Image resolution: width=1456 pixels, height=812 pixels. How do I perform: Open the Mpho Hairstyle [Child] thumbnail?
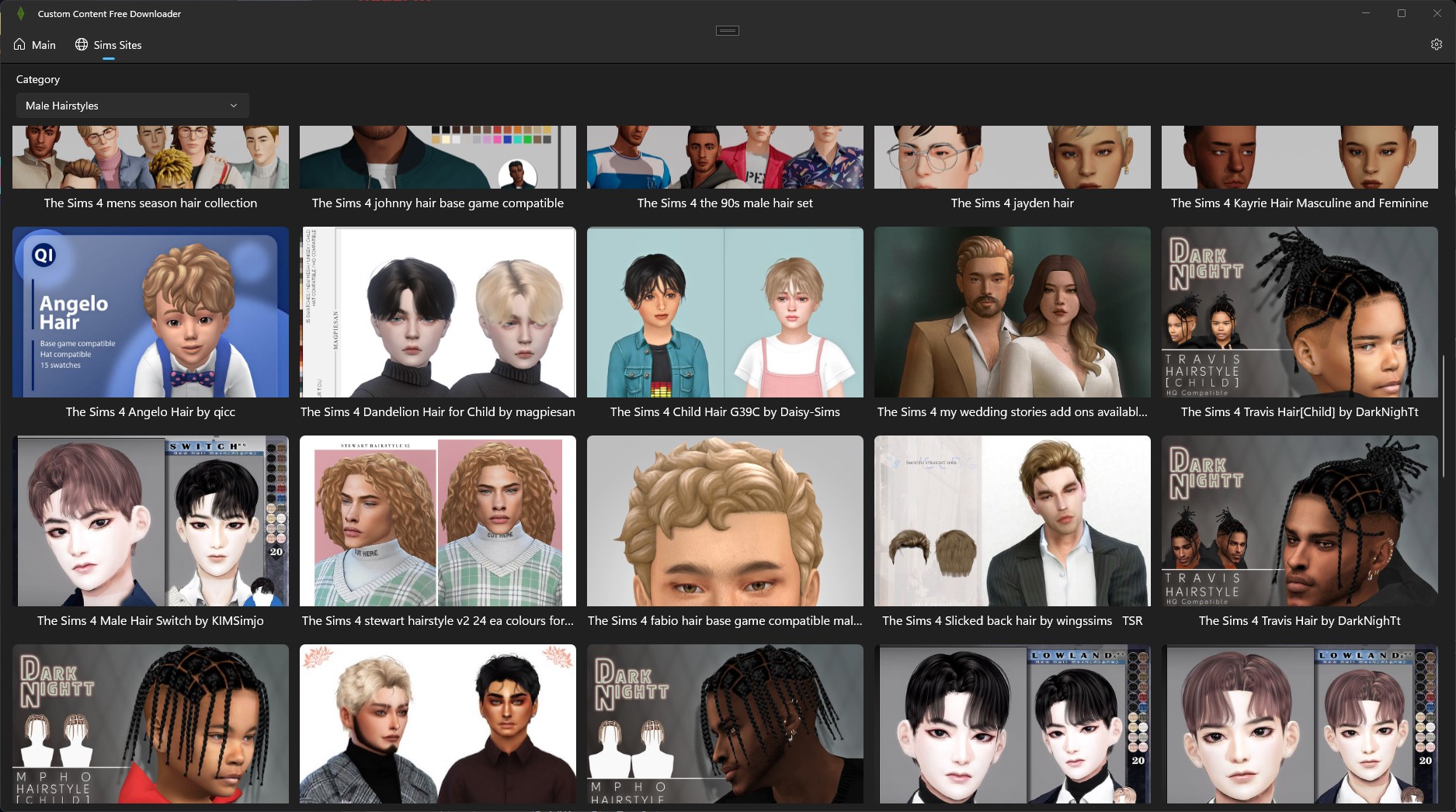151,724
